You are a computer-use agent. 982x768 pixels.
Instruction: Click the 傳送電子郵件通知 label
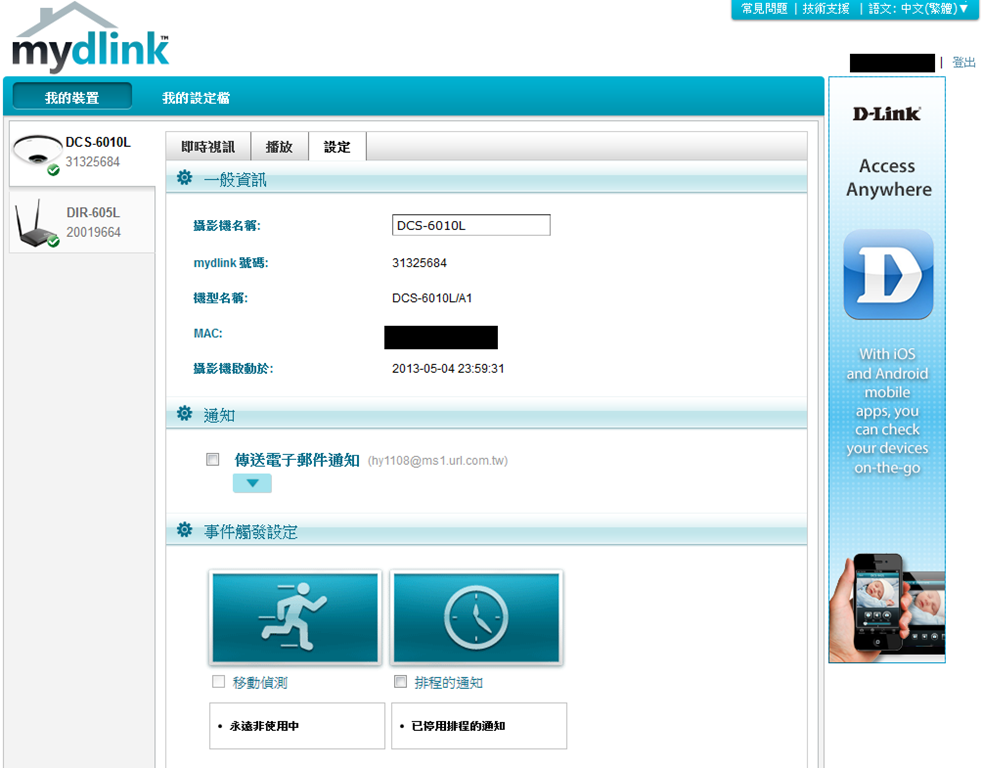(297, 460)
